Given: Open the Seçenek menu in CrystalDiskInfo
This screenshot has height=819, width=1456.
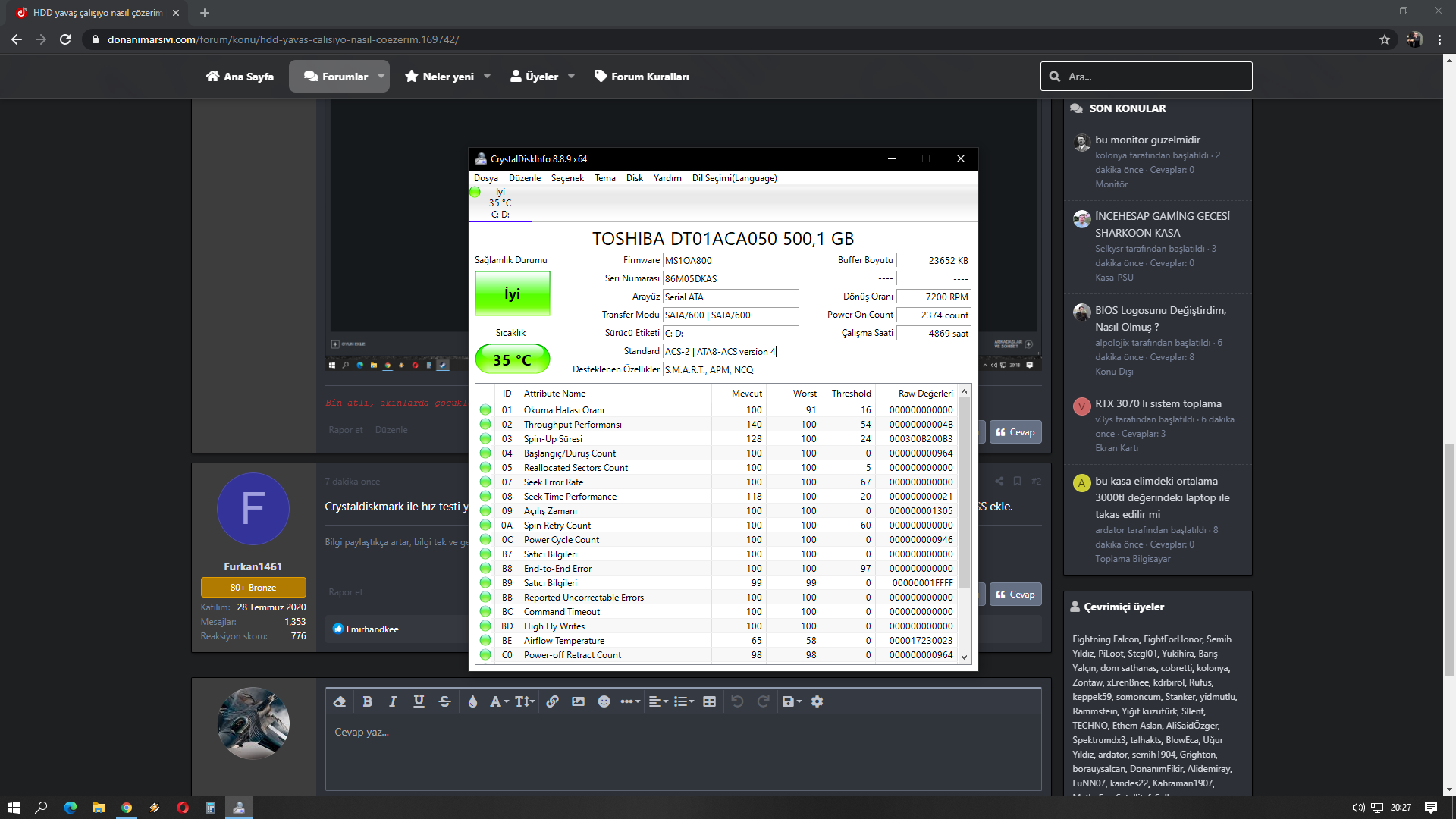Looking at the screenshot, I should [567, 178].
